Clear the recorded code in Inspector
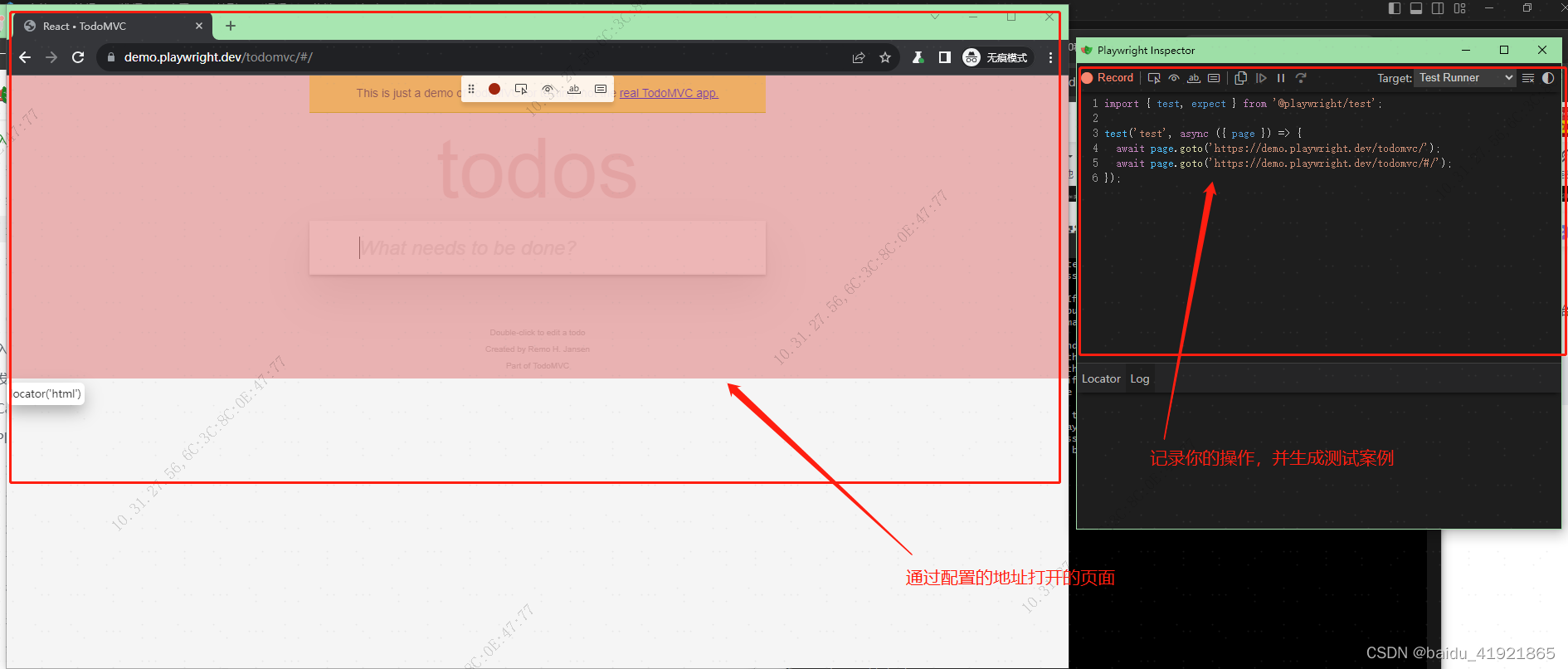Image resolution: width=1568 pixels, height=669 pixels. pos(1528,78)
